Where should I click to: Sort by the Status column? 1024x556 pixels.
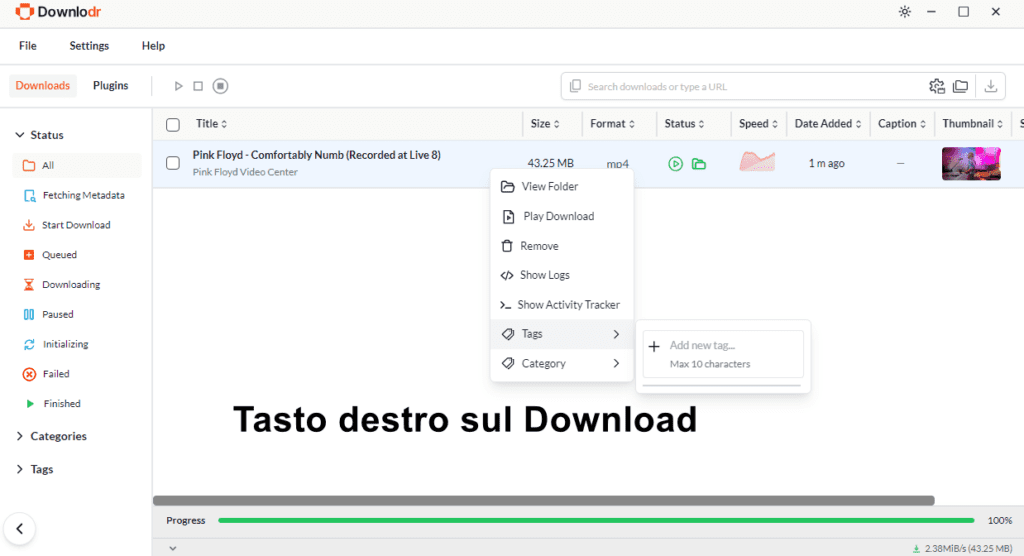(x=684, y=123)
